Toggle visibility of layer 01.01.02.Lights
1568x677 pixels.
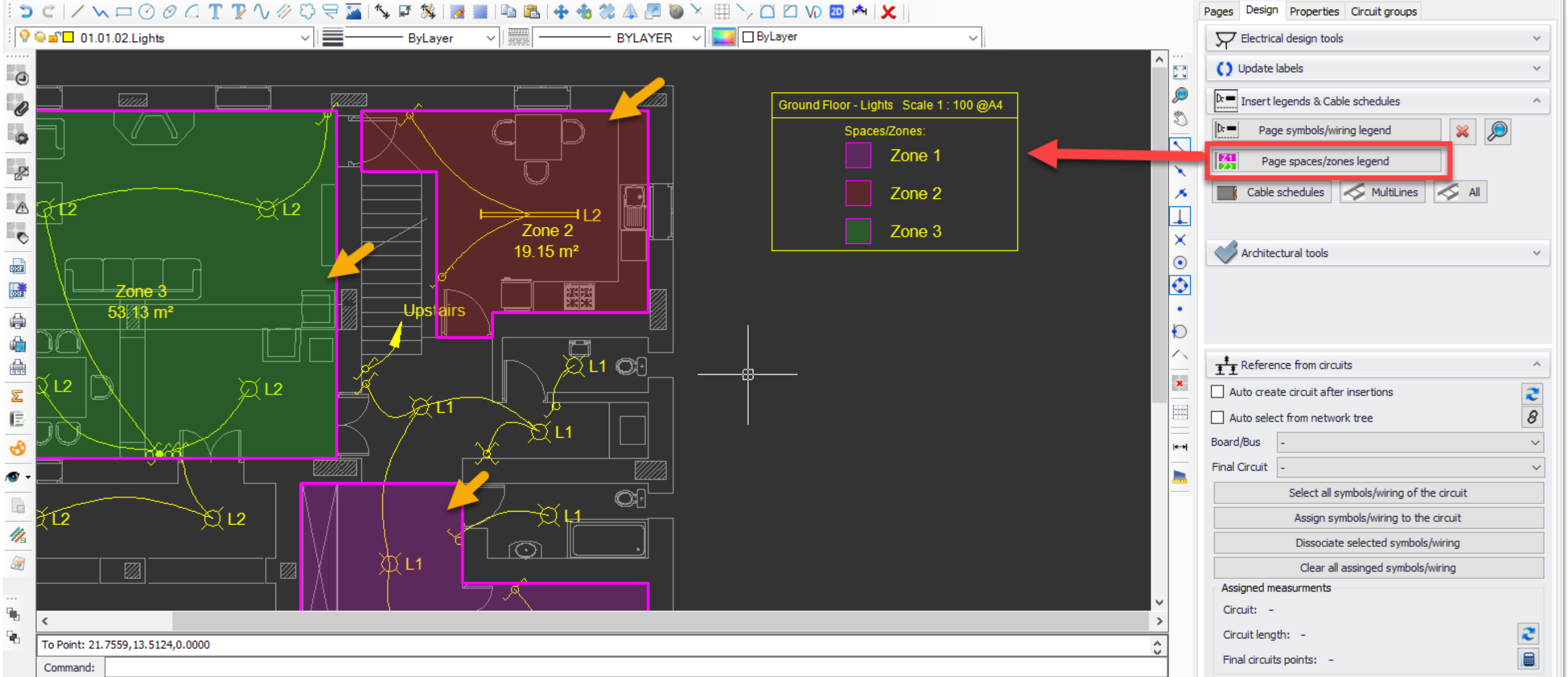point(23,37)
